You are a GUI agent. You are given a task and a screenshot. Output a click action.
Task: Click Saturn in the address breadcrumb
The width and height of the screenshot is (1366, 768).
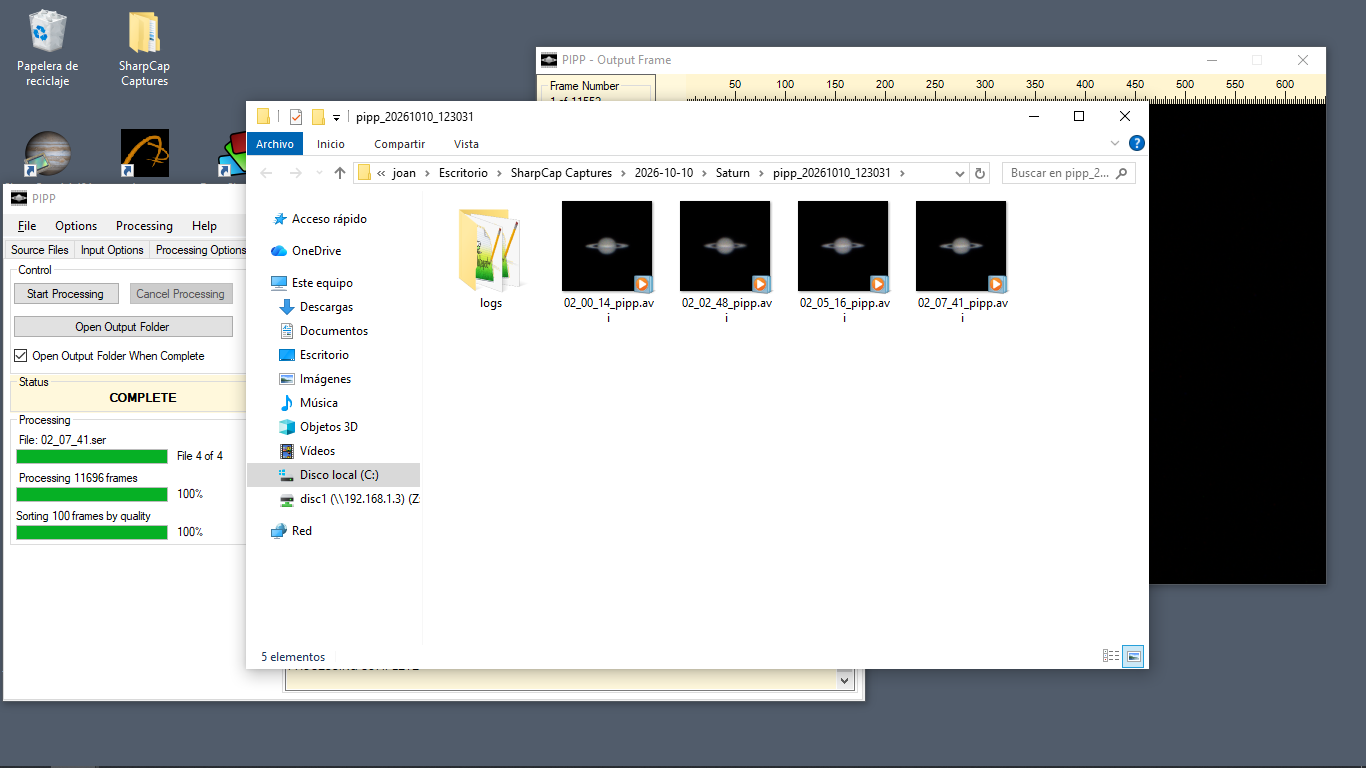coord(732,173)
